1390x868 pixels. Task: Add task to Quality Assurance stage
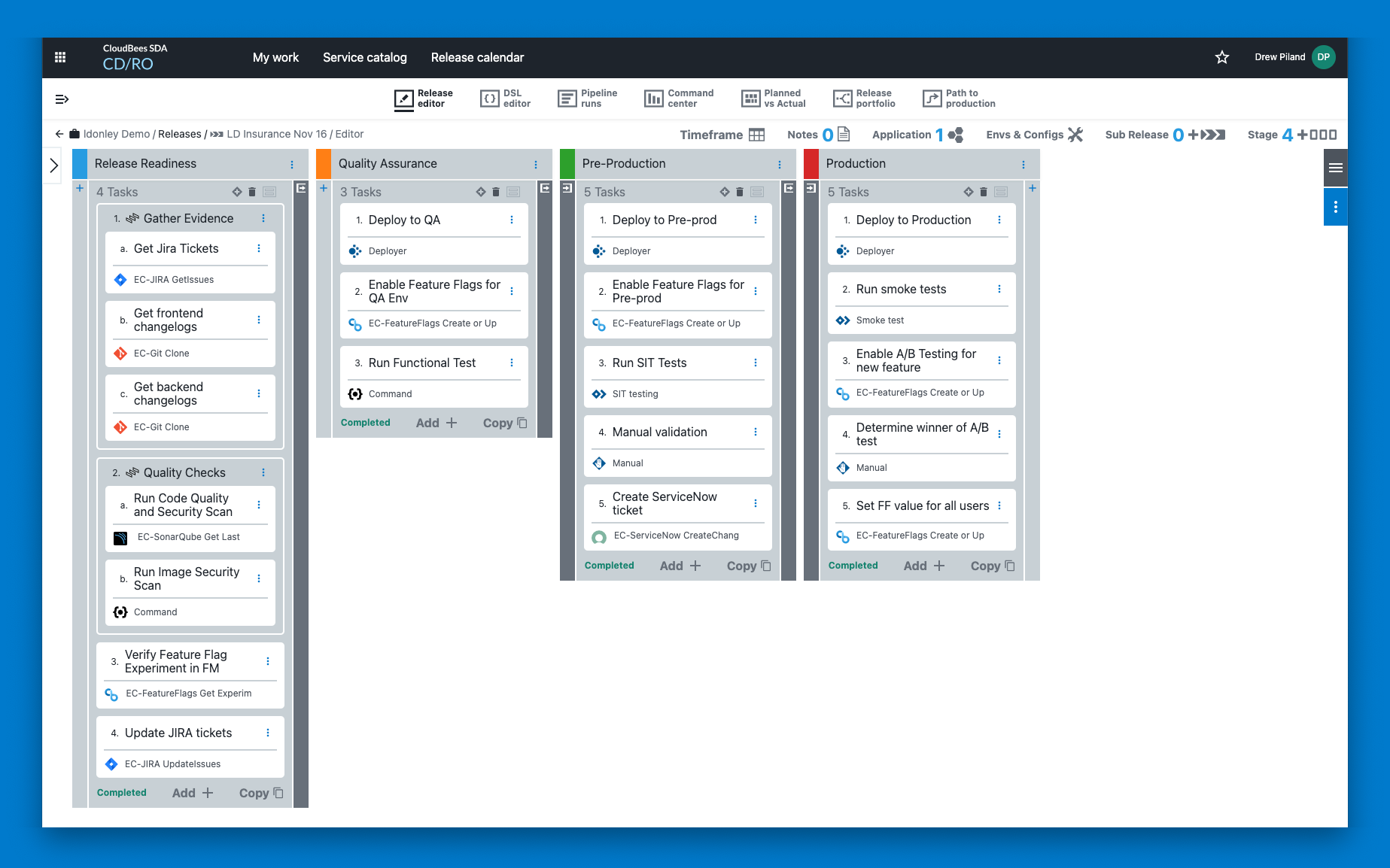[436, 423]
